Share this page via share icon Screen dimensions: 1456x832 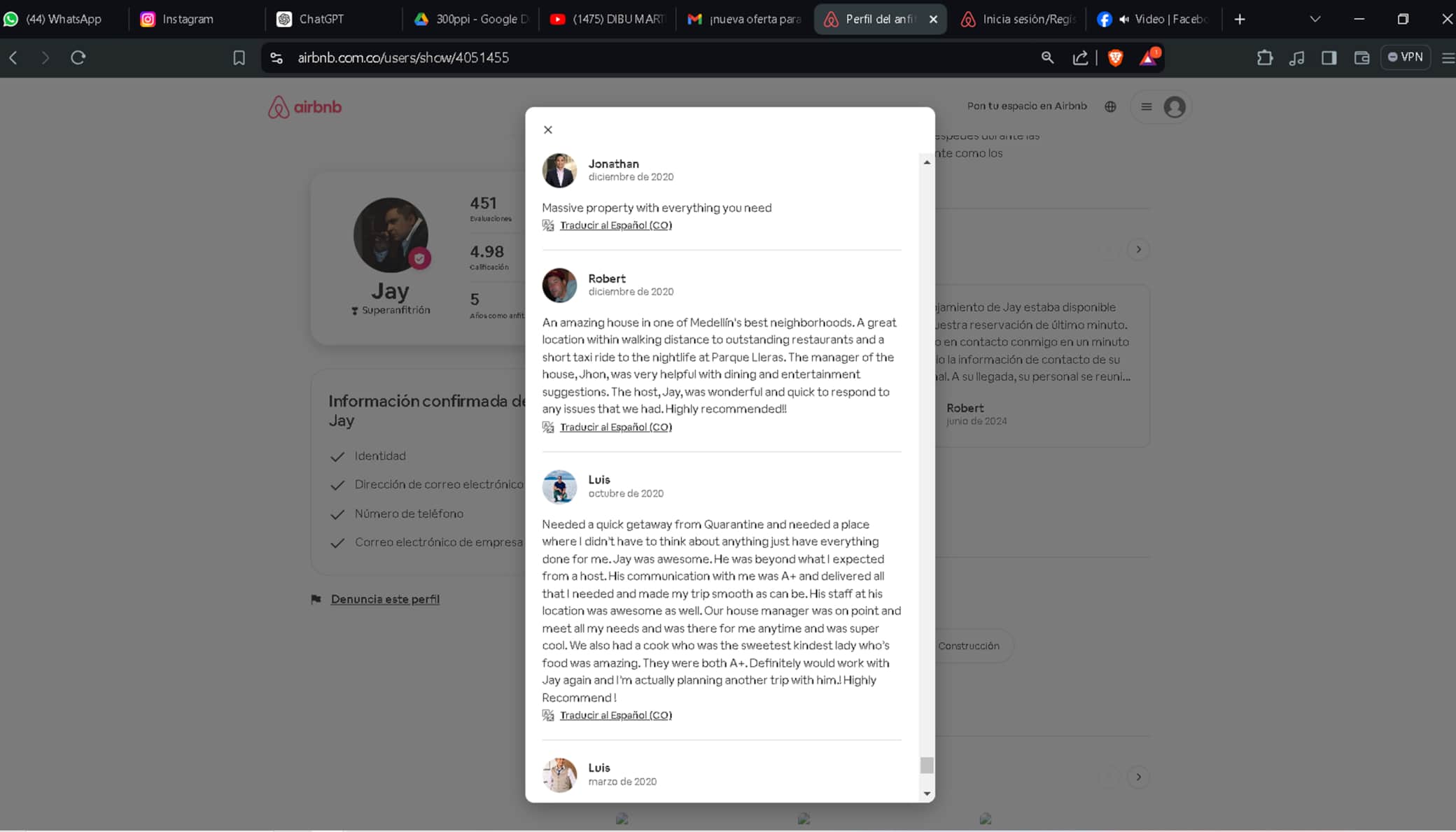pos(1080,57)
